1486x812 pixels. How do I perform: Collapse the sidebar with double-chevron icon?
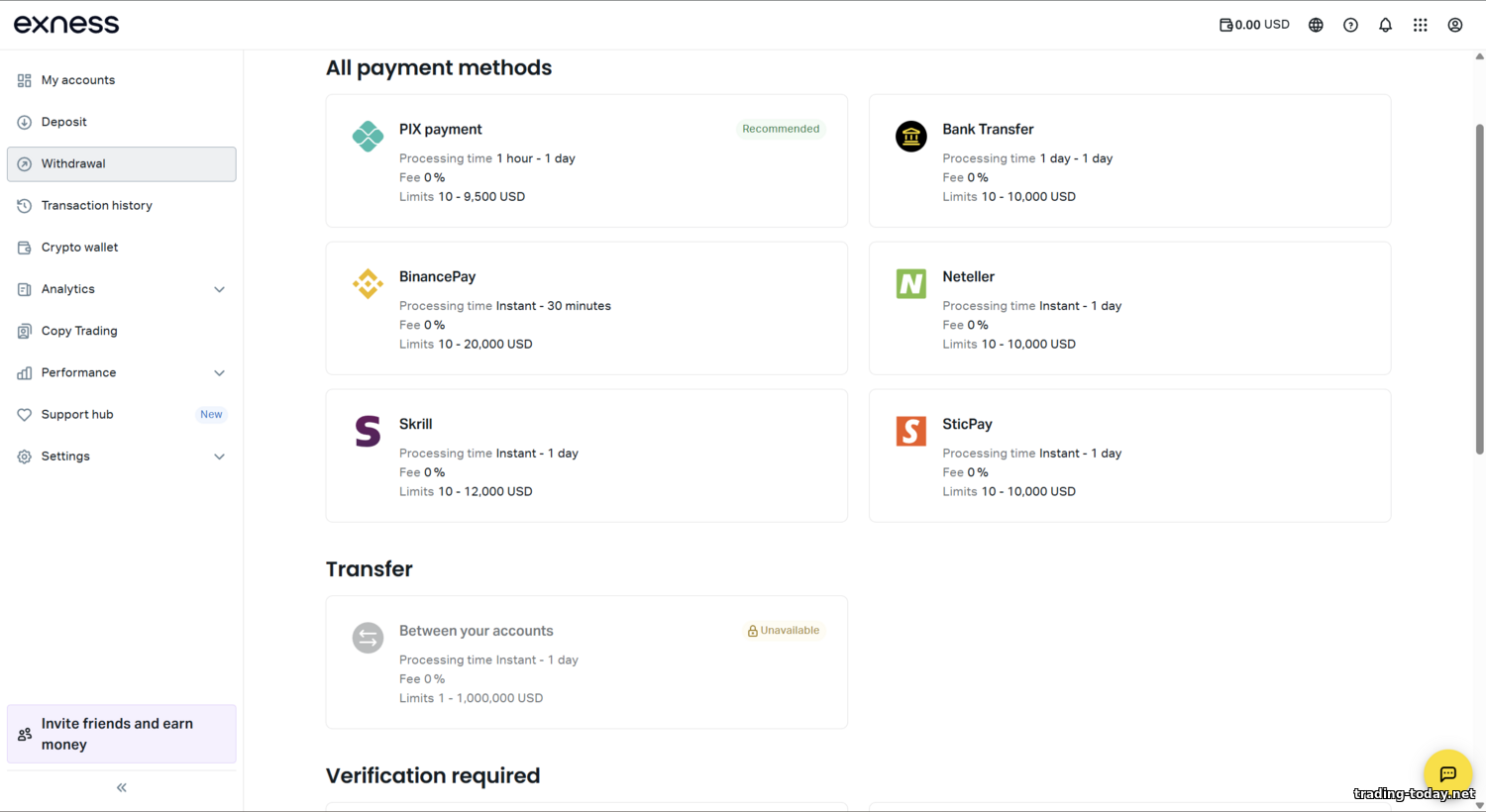pyautogui.click(x=122, y=787)
